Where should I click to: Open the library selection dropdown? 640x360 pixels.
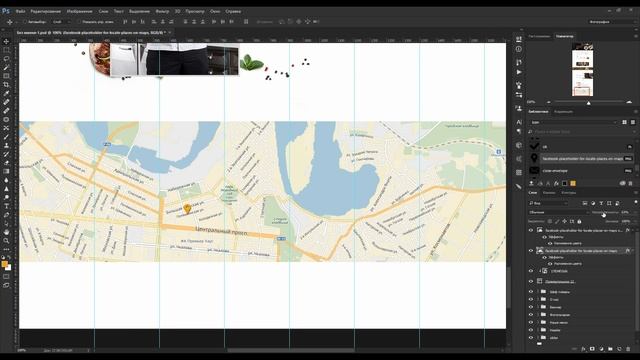(x=573, y=122)
